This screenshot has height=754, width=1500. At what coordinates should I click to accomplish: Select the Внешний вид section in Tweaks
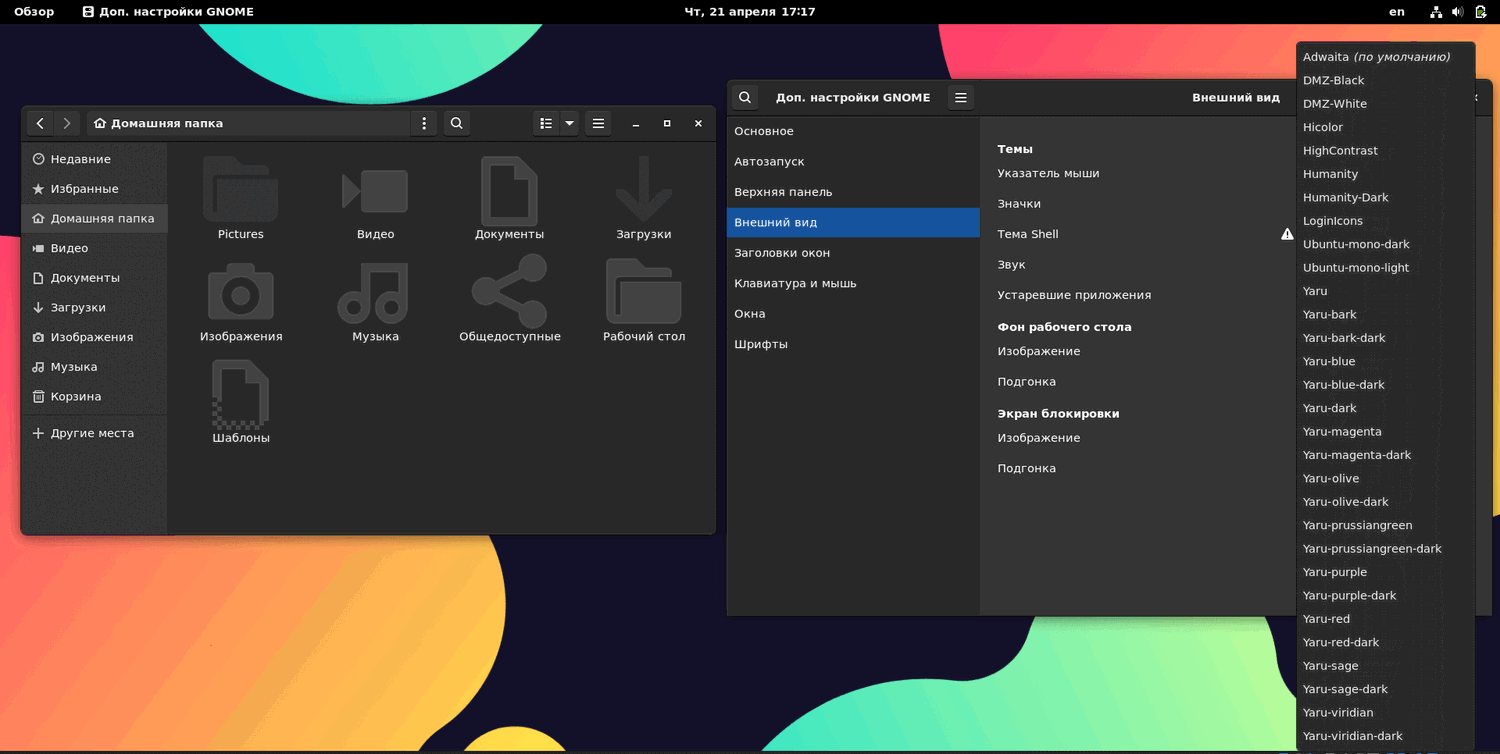(853, 222)
